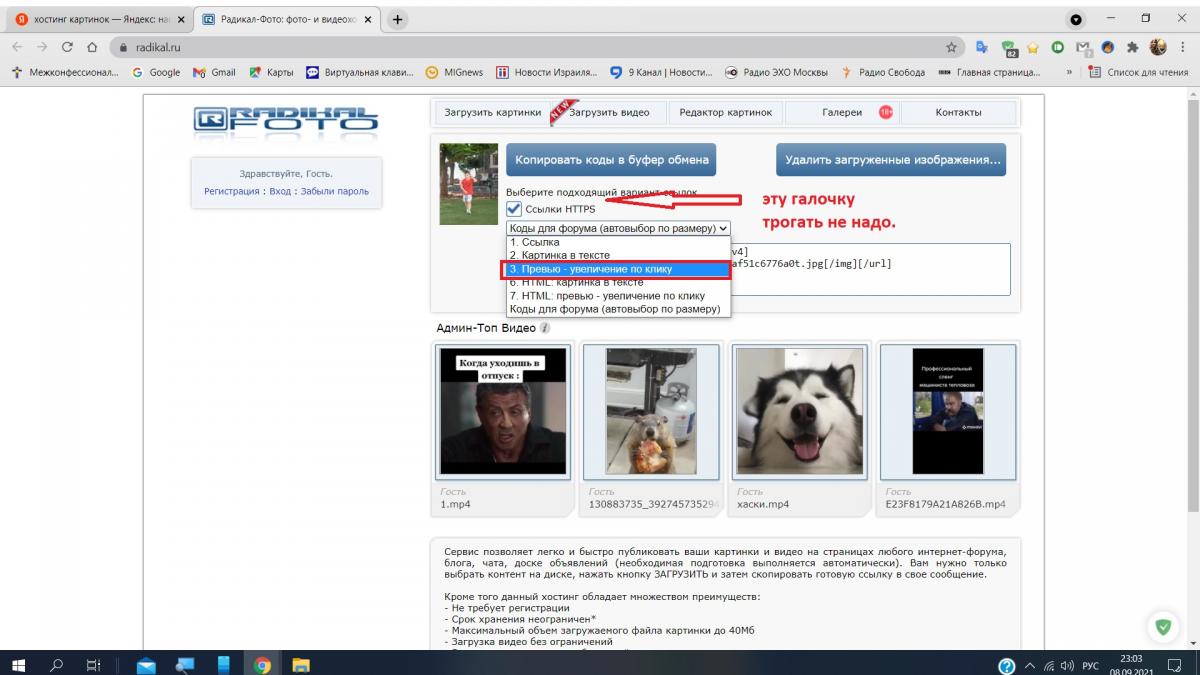Follow the Регистрация link
This screenshot has width=1200, height=675.
click(232, 191)
